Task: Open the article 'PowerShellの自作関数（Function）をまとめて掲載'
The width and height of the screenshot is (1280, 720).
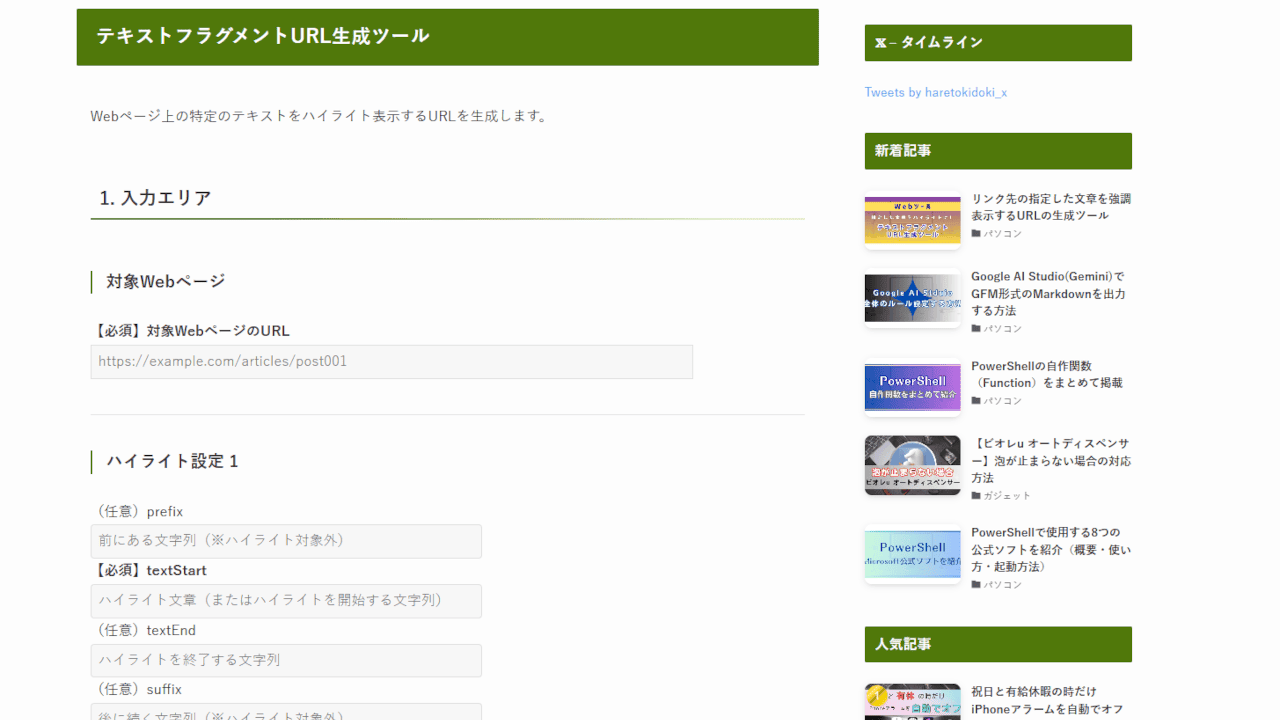Action: 1047,374
